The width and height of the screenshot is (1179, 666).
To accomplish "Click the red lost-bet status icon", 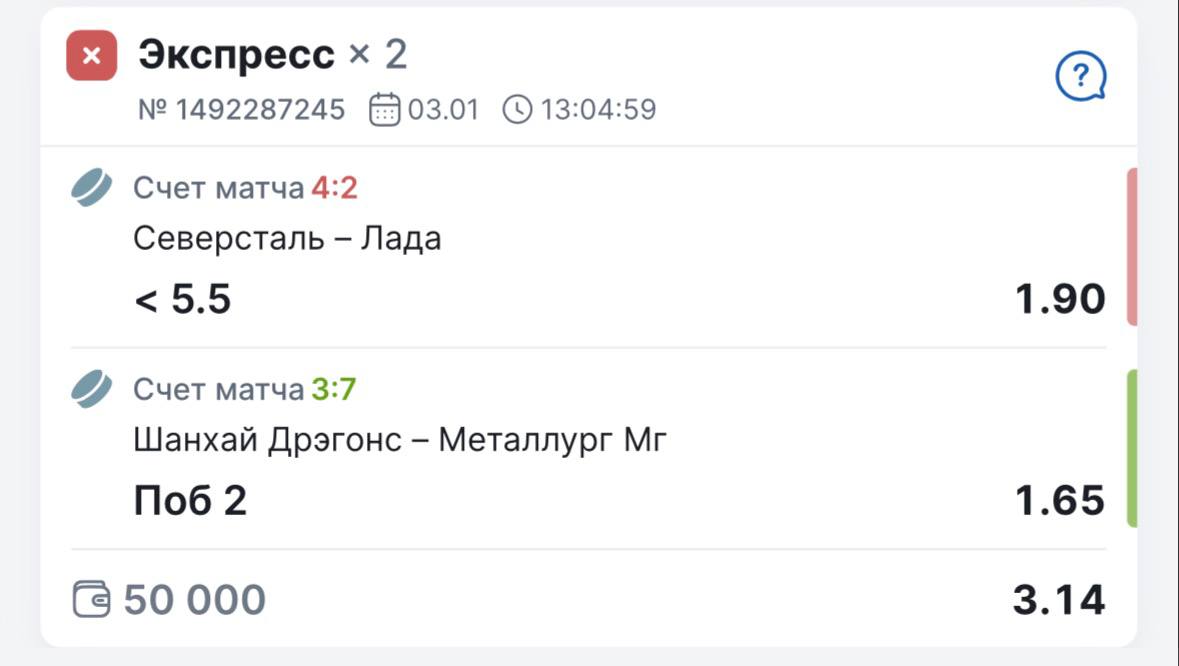I will pos(91,56).
